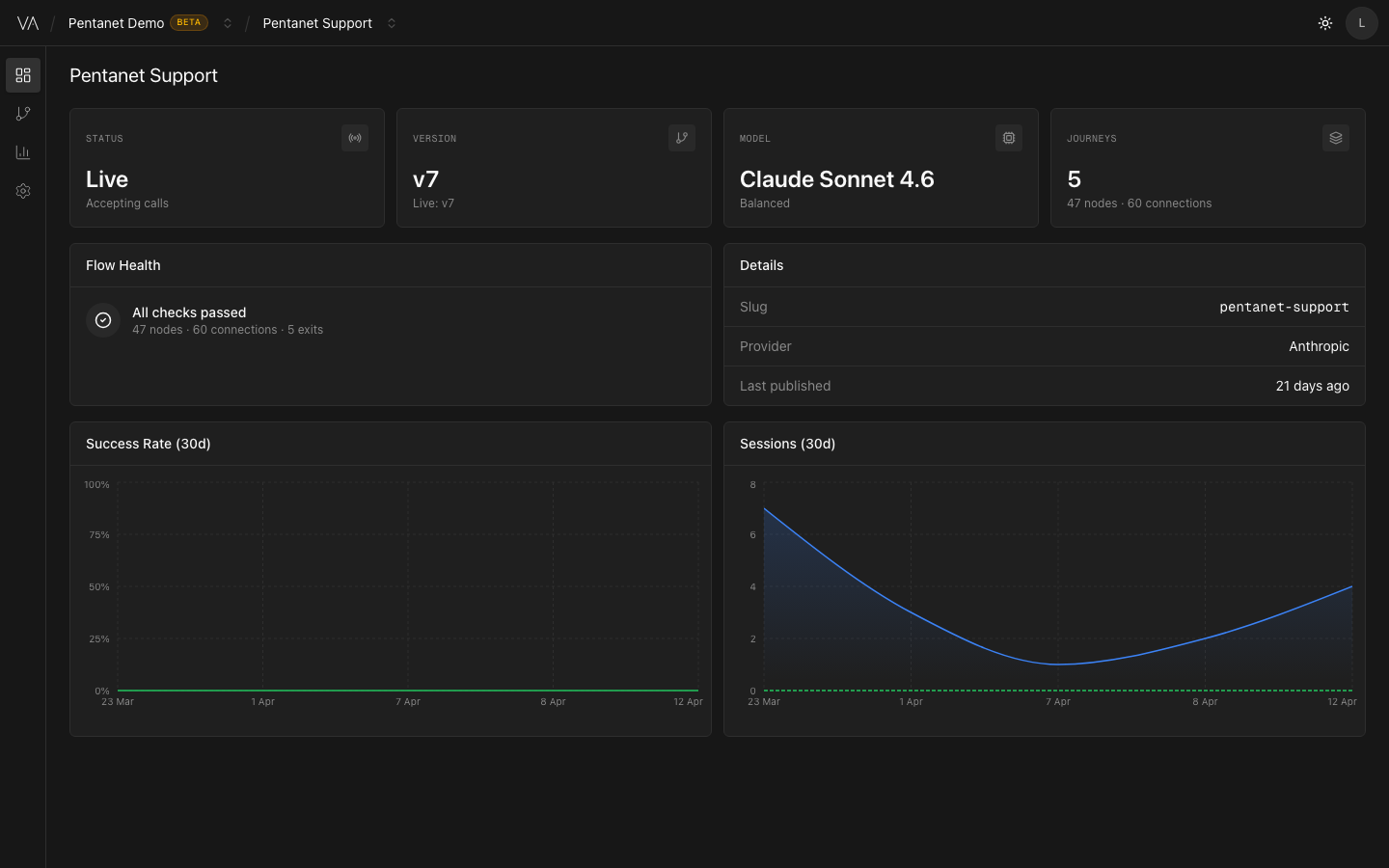Select the Anthropic provider value
1389x868 pixels.
[1319, 346]
